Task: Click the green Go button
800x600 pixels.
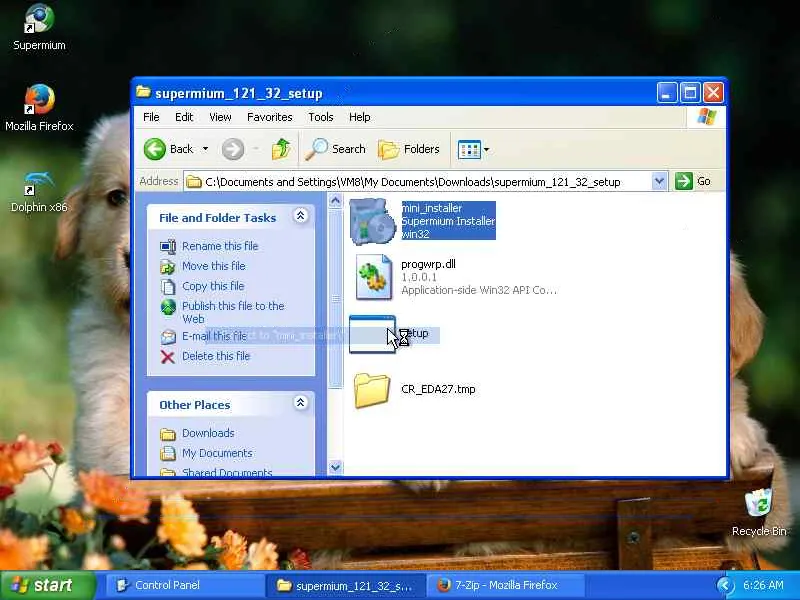Action: click(x=693, y=181)
